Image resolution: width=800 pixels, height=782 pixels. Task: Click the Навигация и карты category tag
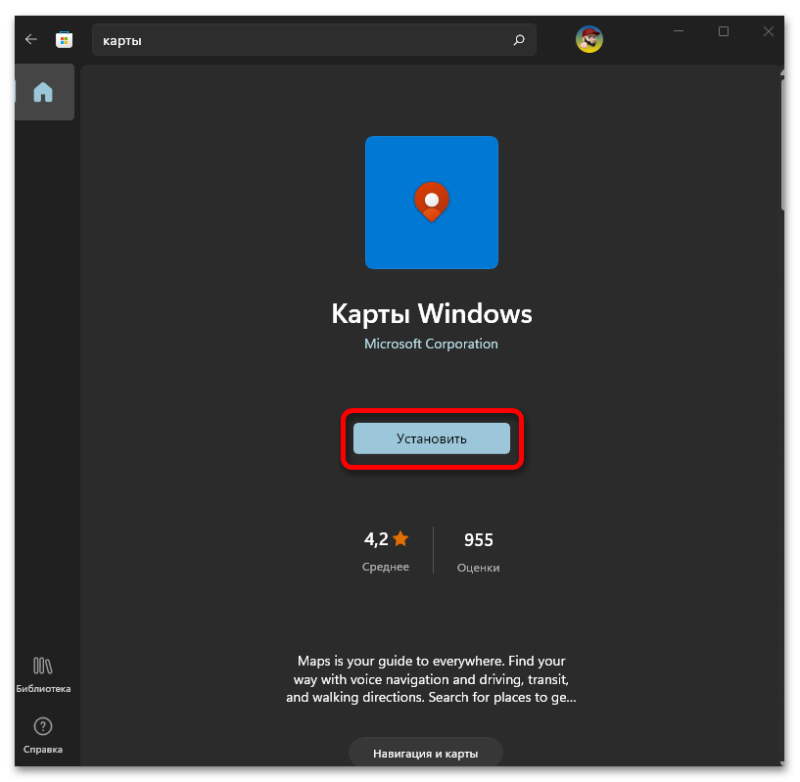point(426,753)
